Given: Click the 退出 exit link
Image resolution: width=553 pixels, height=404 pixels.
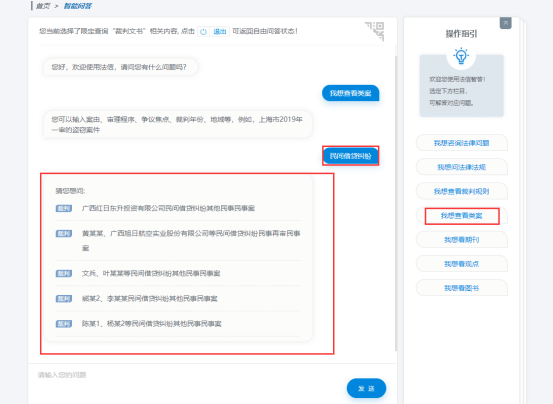Looking at the screenshot, I should click(x=220, y=32).
